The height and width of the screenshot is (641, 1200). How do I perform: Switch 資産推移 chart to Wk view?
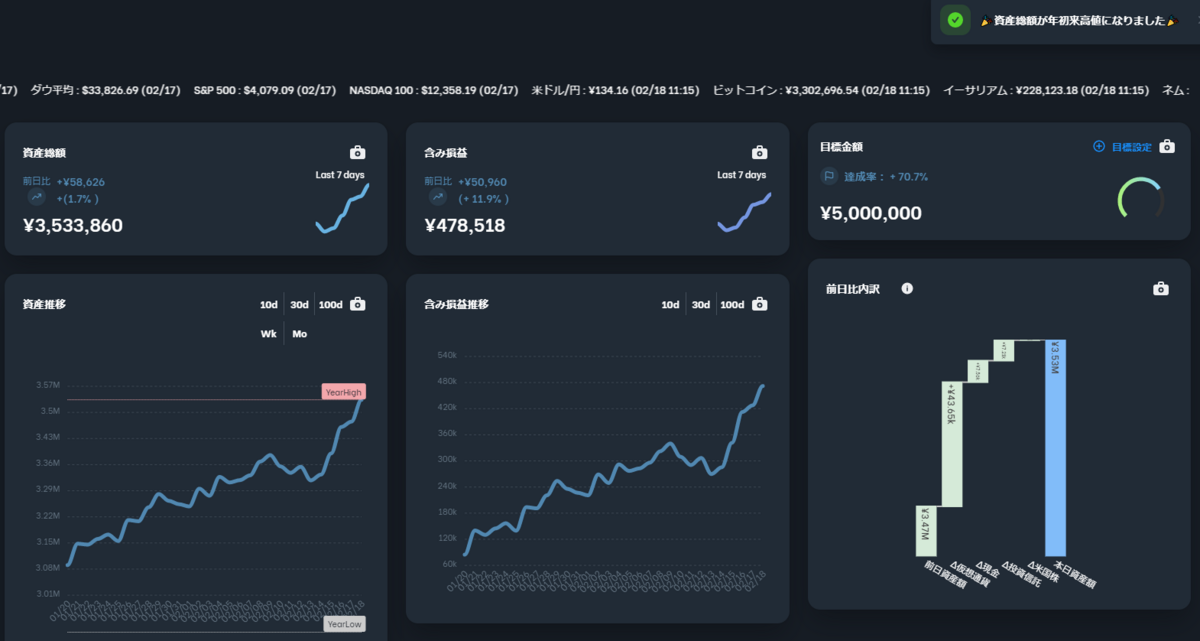(x=269, y=334)
